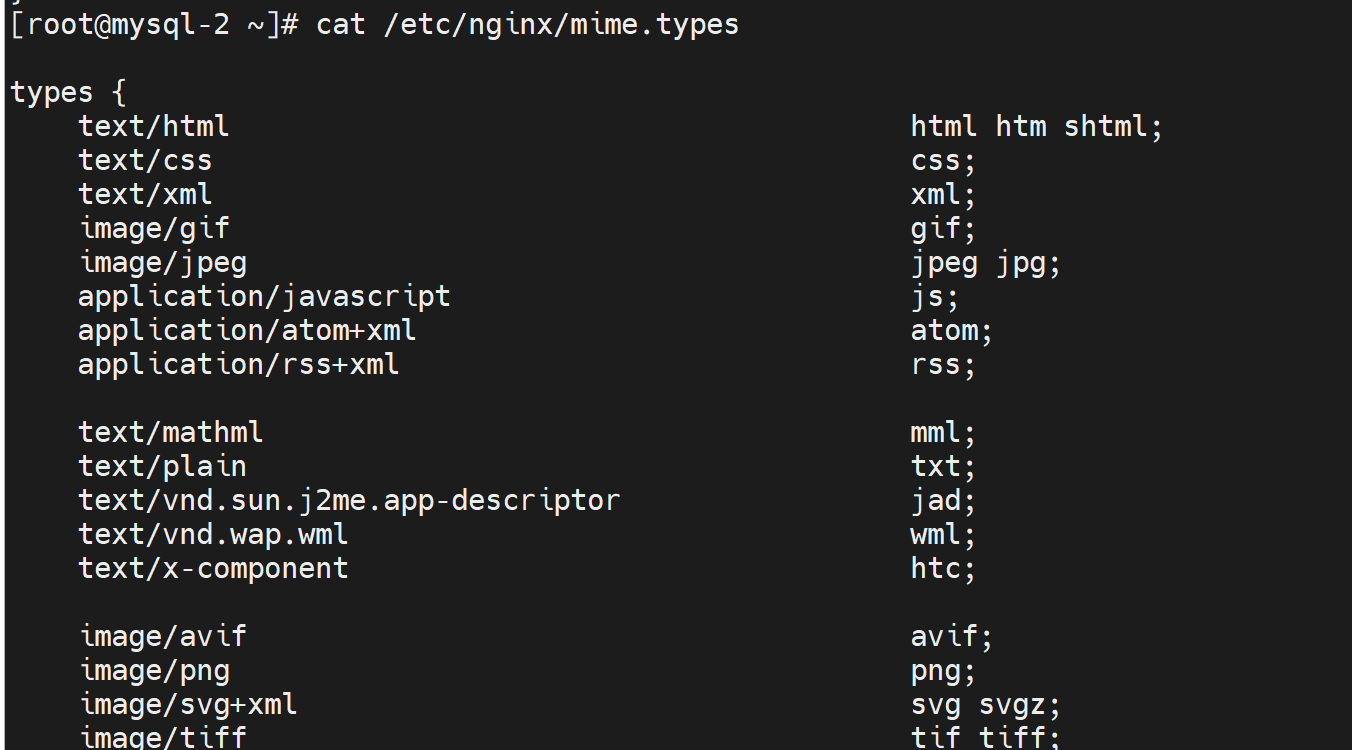The width and height of the screenshot is (1352, 750).
Task: Place cursor on the text/plain line
Action: point(162,467)
